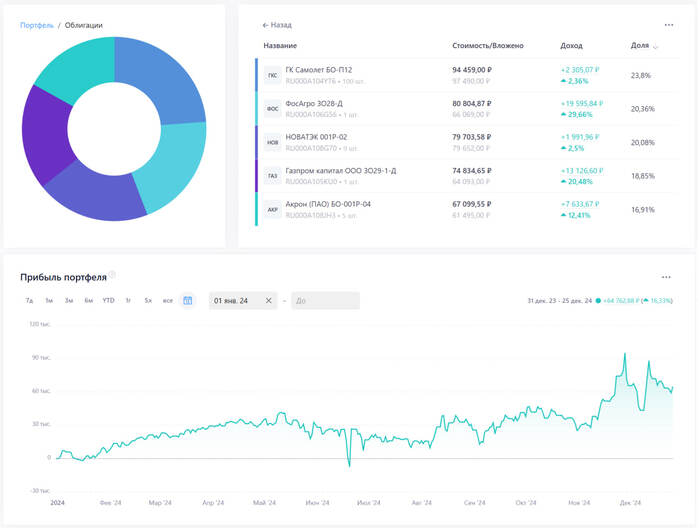Select the YTD period
The image size is (700, 531).
tap(108, 300)
